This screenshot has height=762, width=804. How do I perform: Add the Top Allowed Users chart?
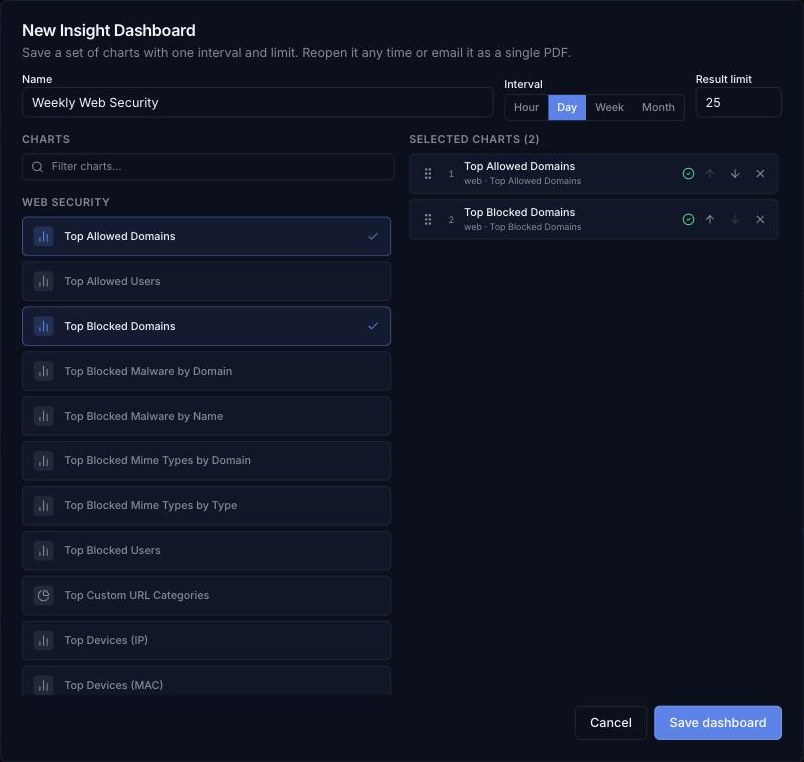click(x=206, y=281)
